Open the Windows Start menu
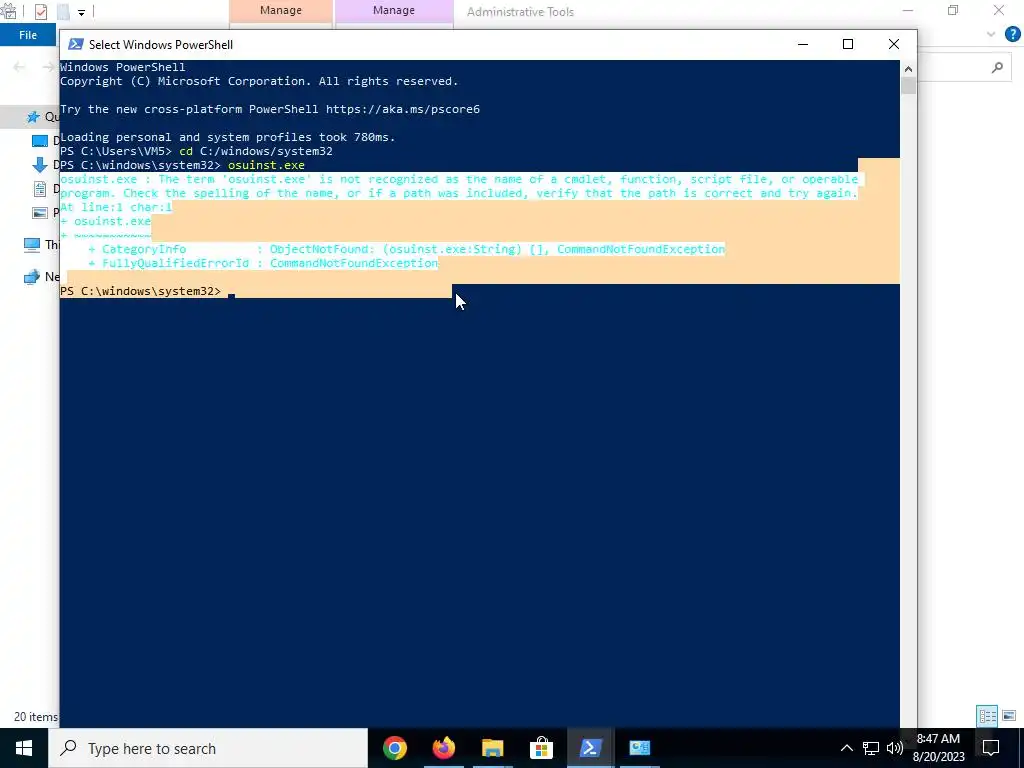 [x=24, y=748]
